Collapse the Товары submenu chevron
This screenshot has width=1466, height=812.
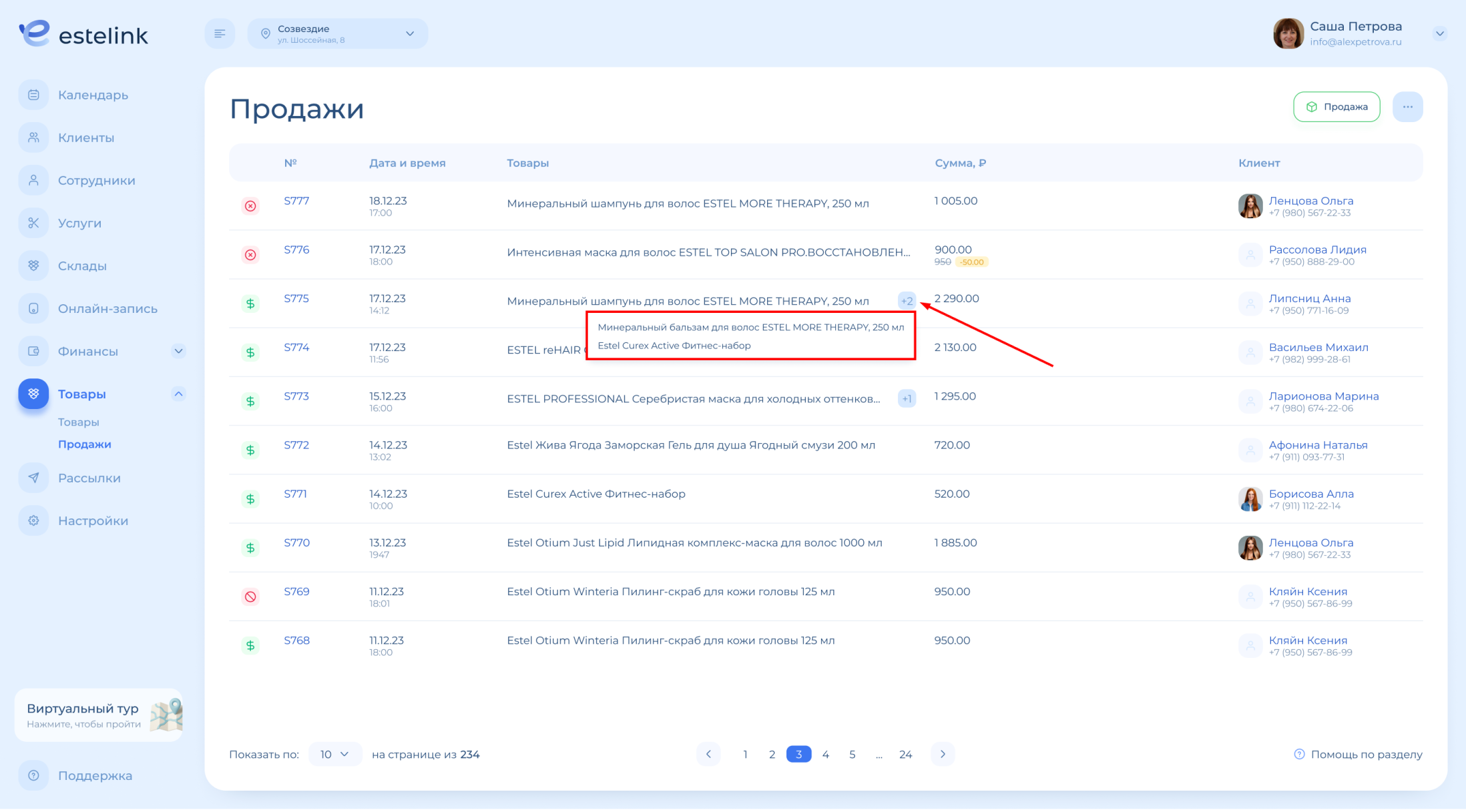(178, 394)
